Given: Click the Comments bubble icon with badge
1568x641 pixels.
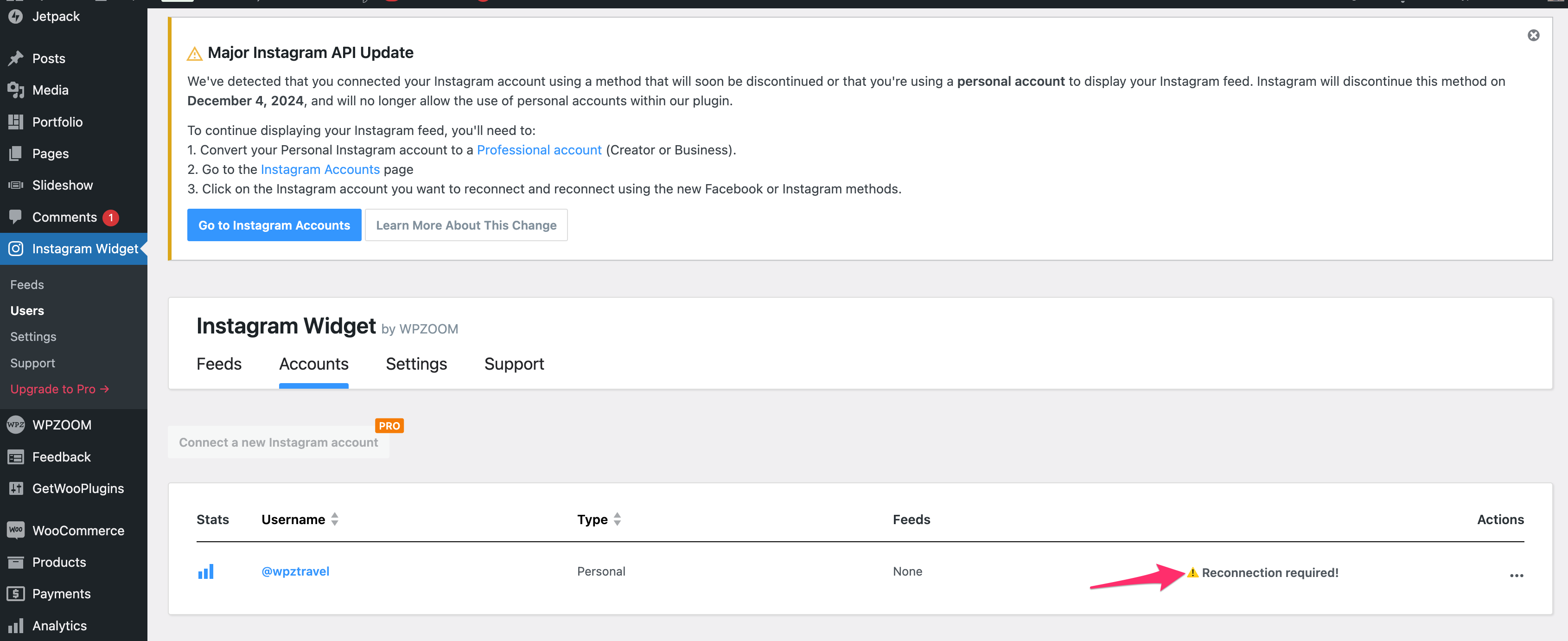Looking at the screenshot, I should point(16,217).
